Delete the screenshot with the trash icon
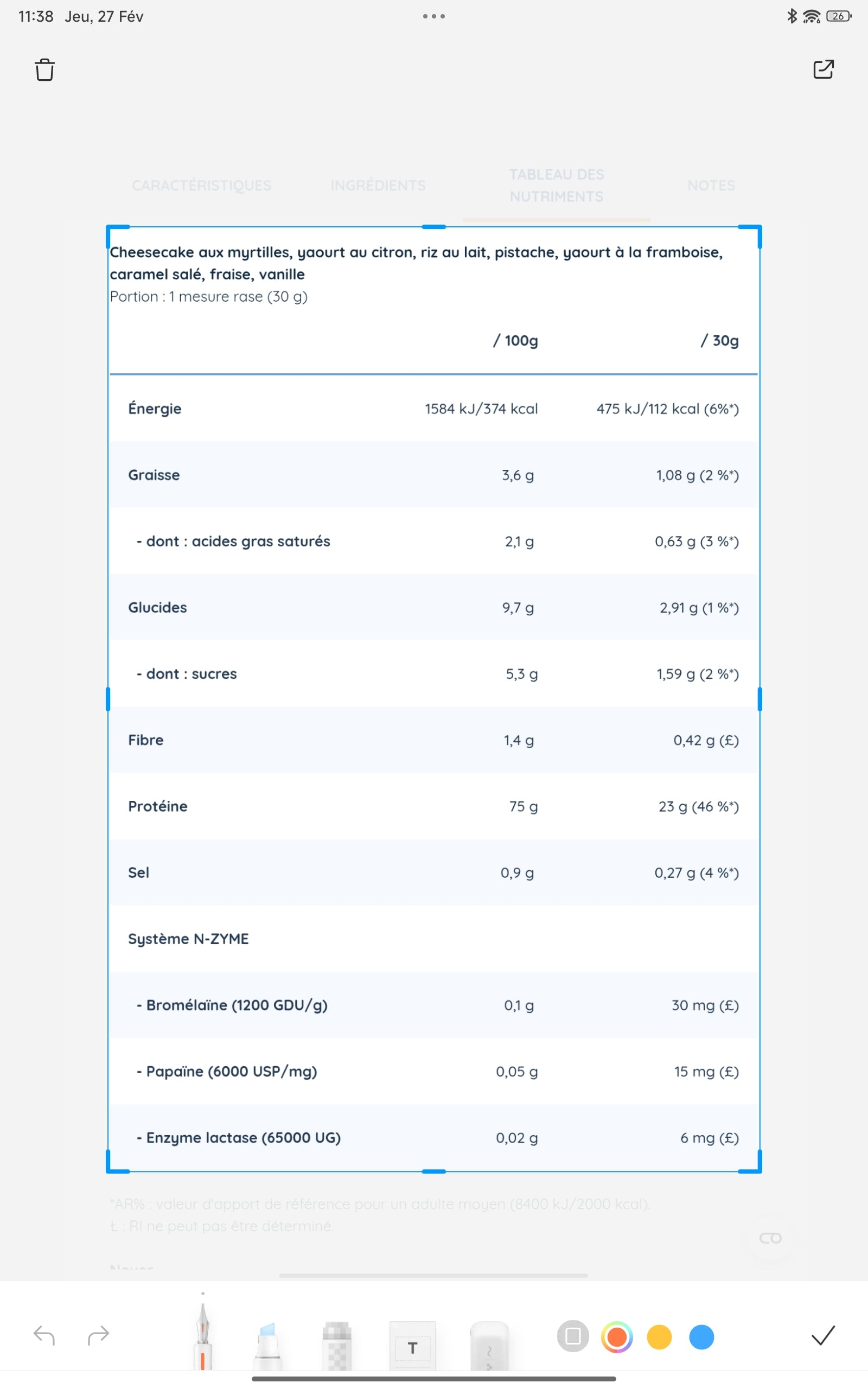 coord(44,69)
